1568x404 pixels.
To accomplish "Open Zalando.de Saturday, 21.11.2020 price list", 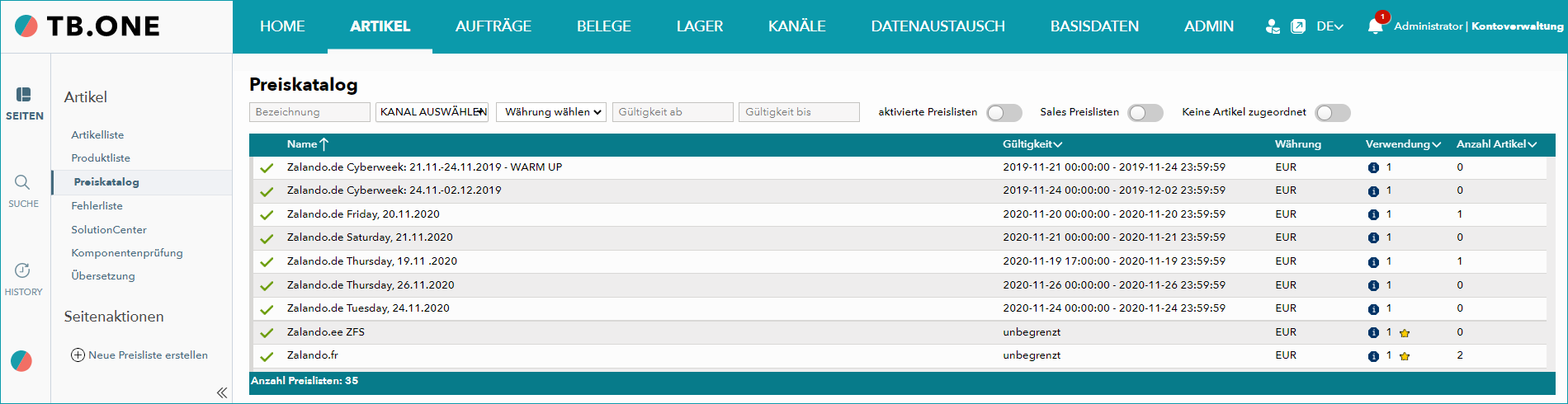I will coord(370,237).
